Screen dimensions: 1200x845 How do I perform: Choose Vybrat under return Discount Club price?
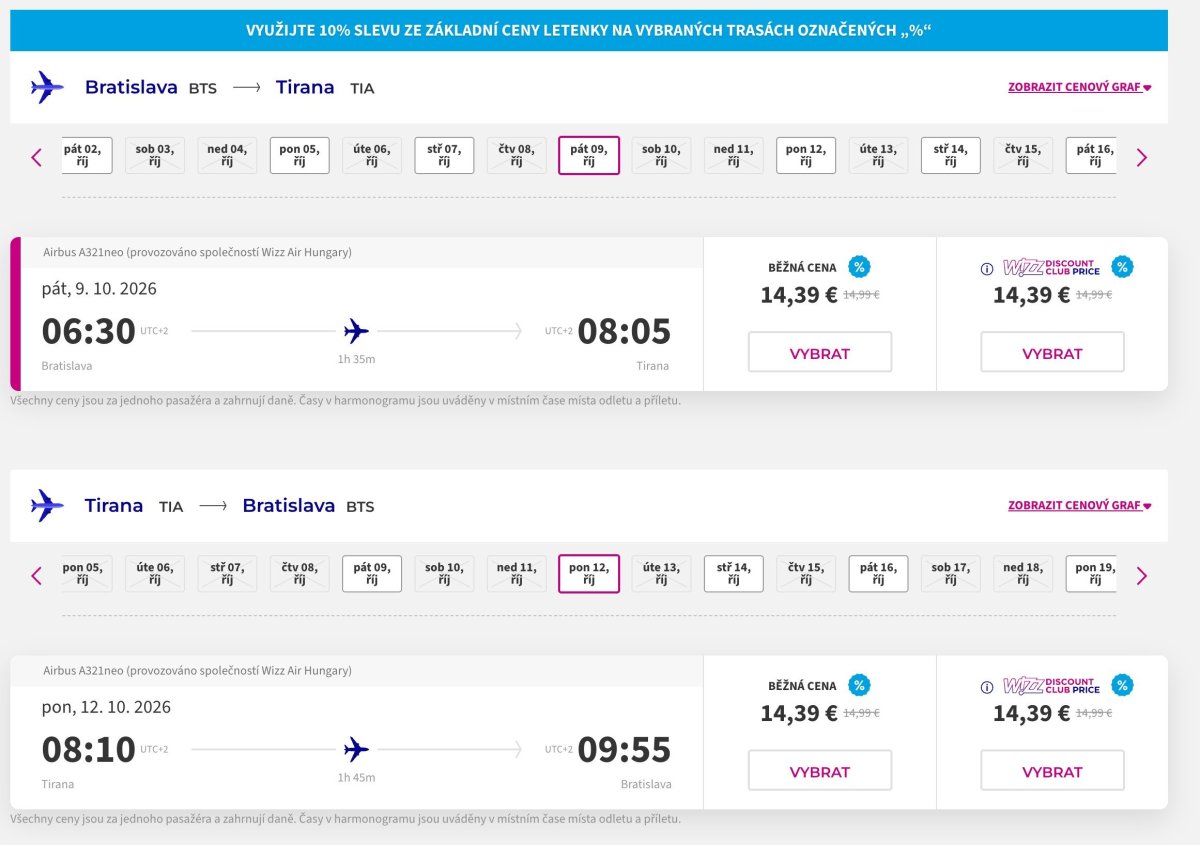click(1052, 770)
